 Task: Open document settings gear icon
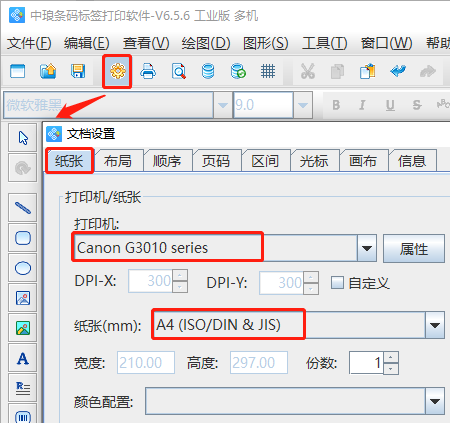point(117,71)
